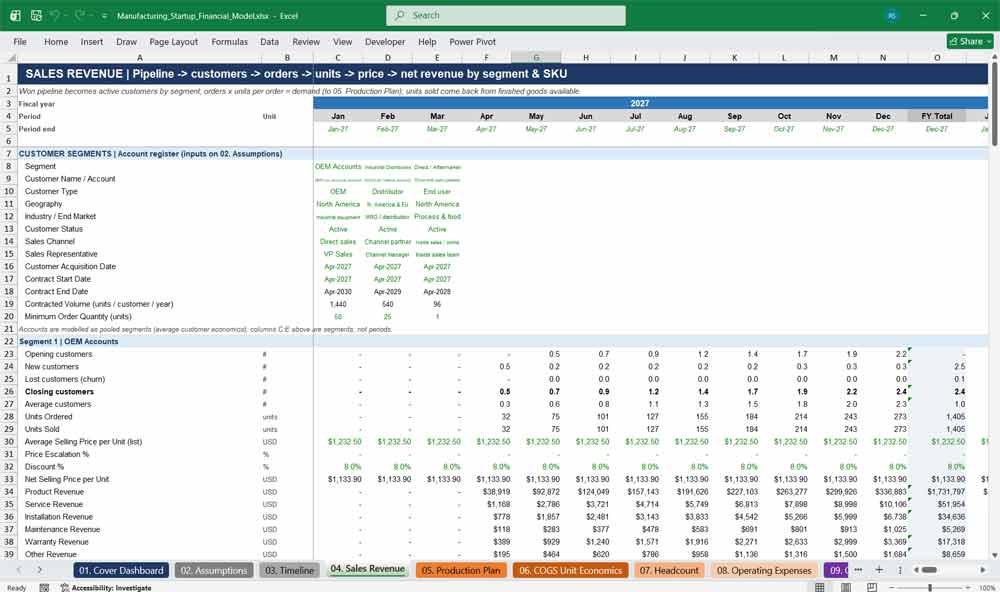The image size is (1000, 592).
Task: Switch to the 01. Cover Dashboard sheet
Action: tap(121, 570)
